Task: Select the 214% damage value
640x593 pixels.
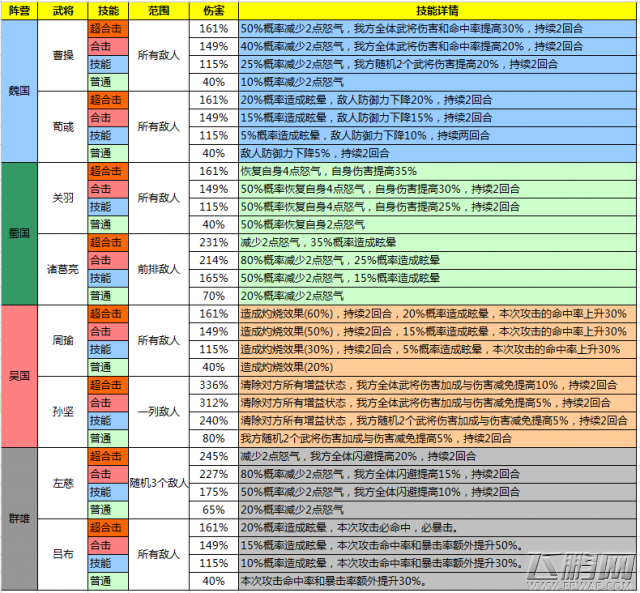Action: [214, 260]
